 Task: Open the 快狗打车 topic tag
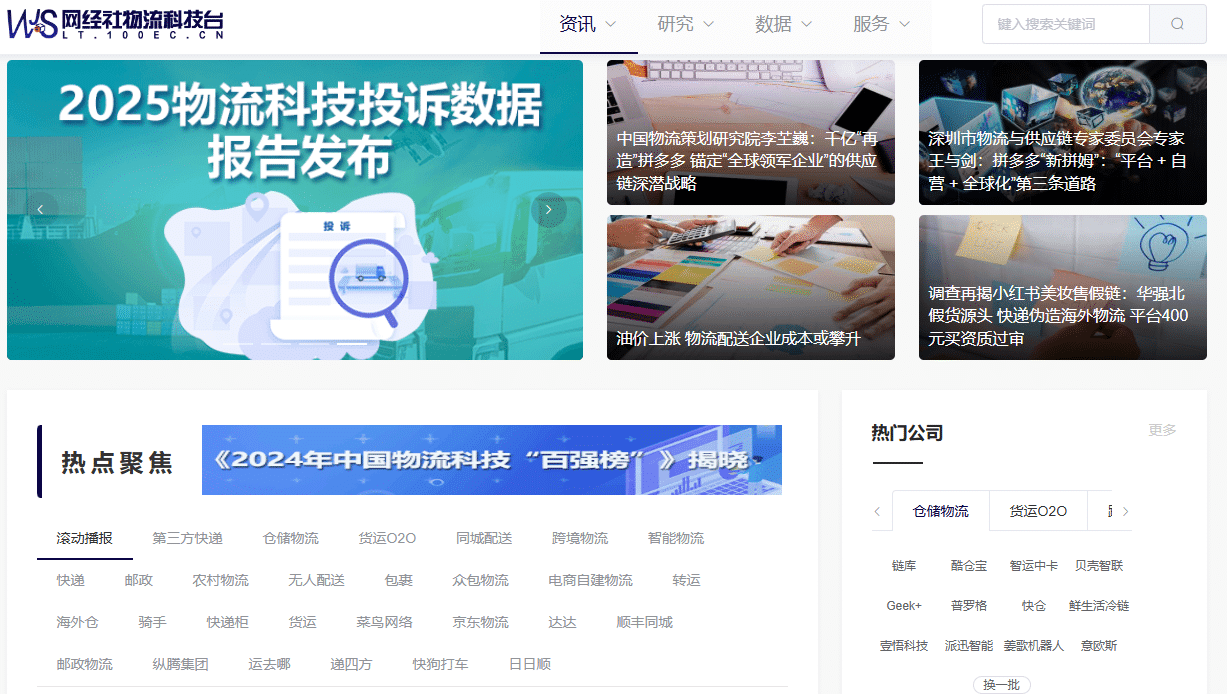pos(441,664)
